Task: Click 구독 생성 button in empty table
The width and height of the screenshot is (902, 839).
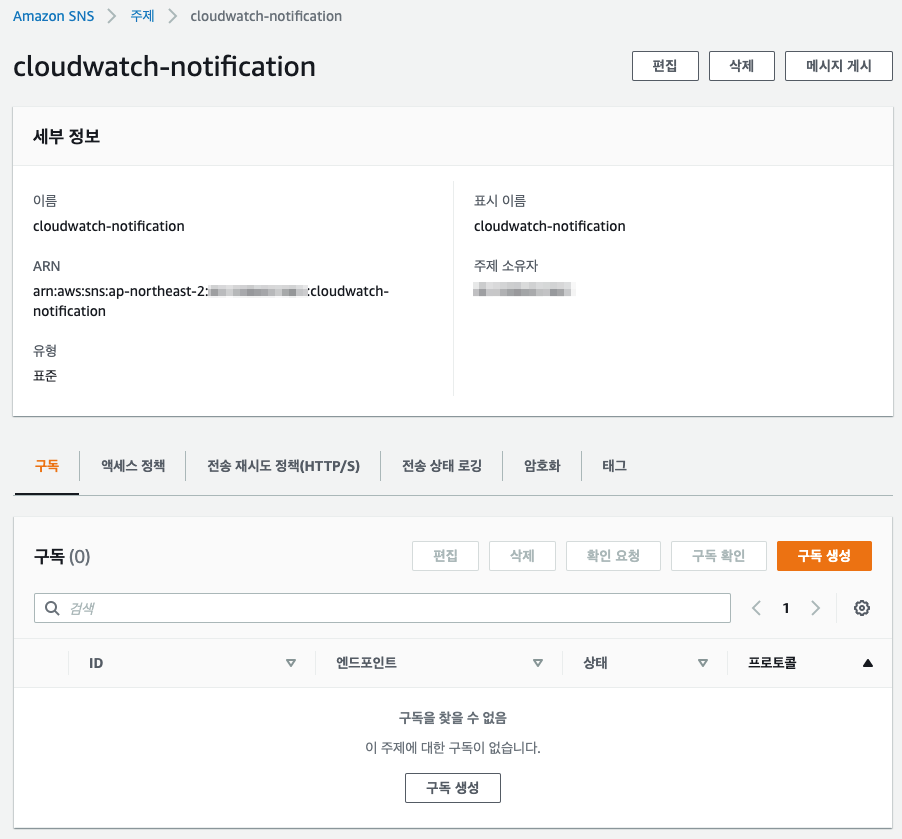Action: pos(453,788)
